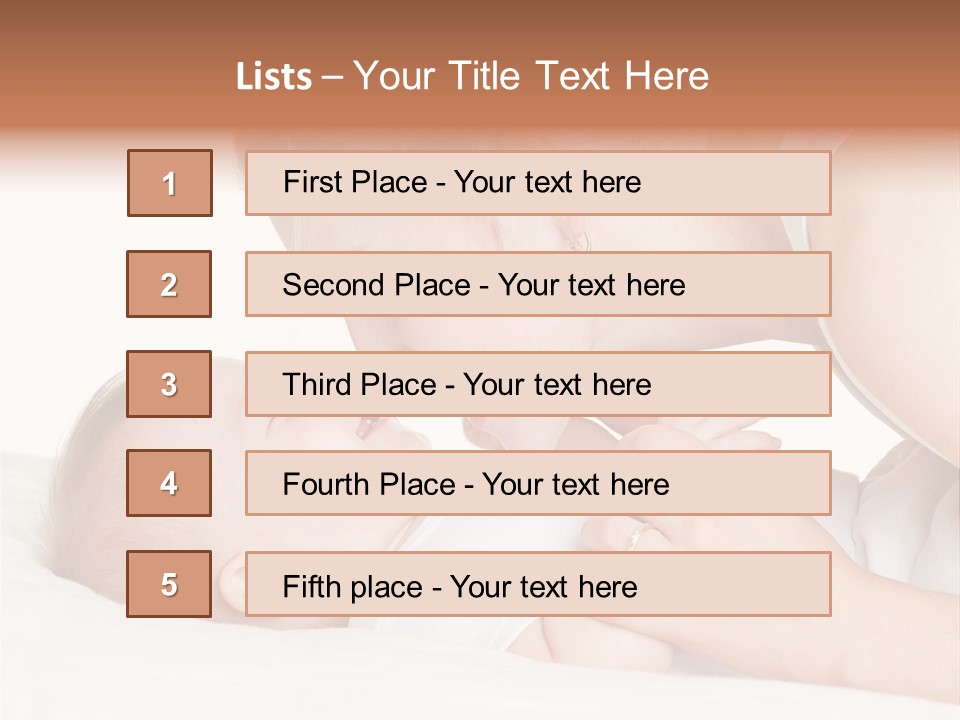Image resolution: width=960 pixels, height=720 pixels.
Task: Select the Fifth place text bar
Action: (x=538, y=584)
